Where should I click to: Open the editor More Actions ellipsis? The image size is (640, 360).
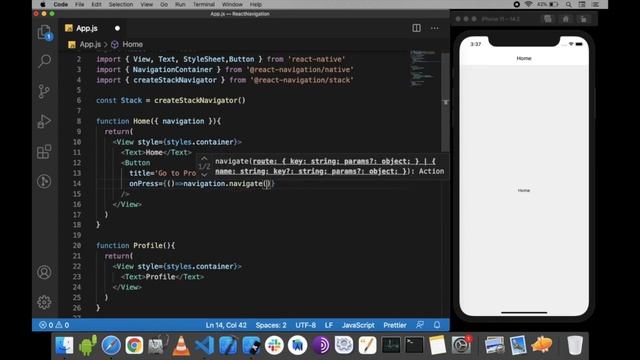tap(435, 28)
